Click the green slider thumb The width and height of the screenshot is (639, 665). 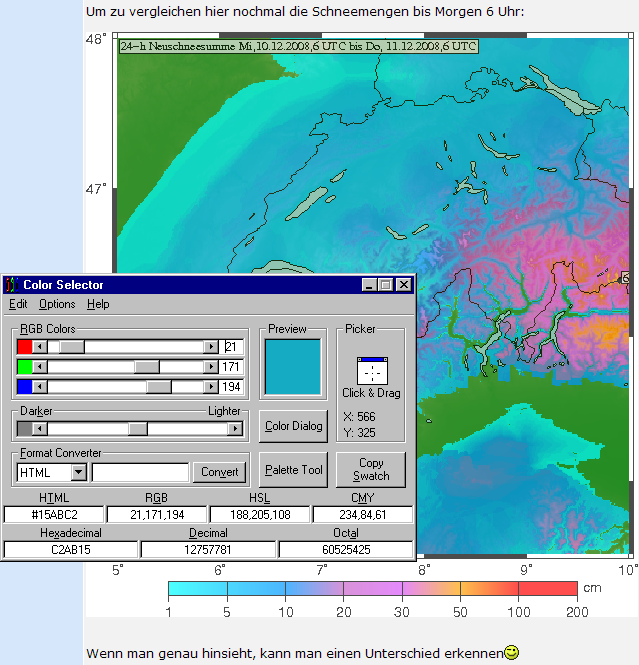coord(146,366)
